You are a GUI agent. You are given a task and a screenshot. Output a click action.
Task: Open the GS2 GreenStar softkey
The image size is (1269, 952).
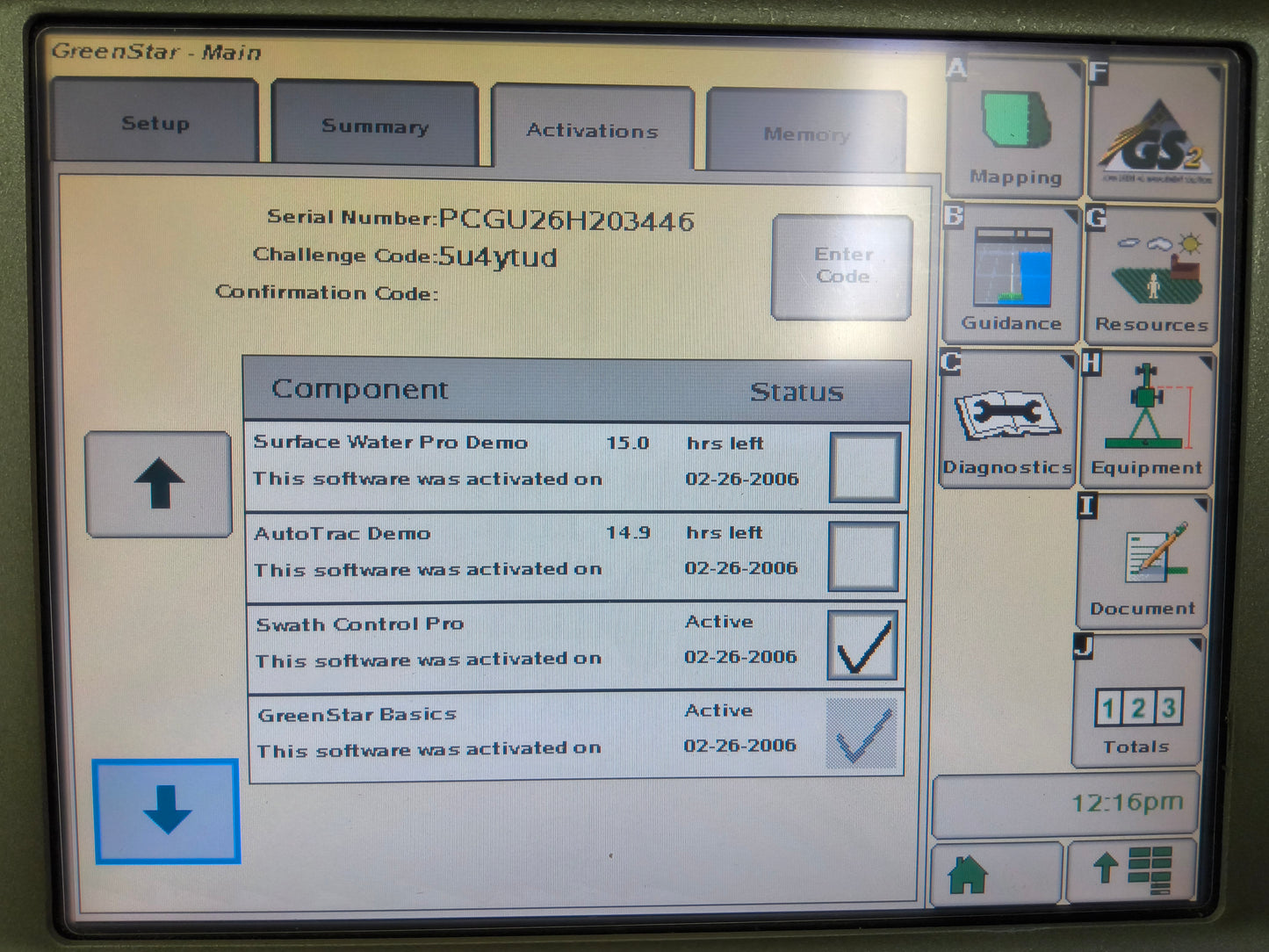[x=1155, y=130]
